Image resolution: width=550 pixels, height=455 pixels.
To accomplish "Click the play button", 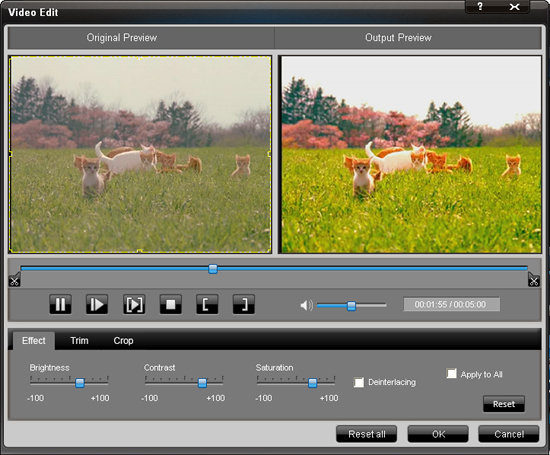I will [x=97, y=304].
